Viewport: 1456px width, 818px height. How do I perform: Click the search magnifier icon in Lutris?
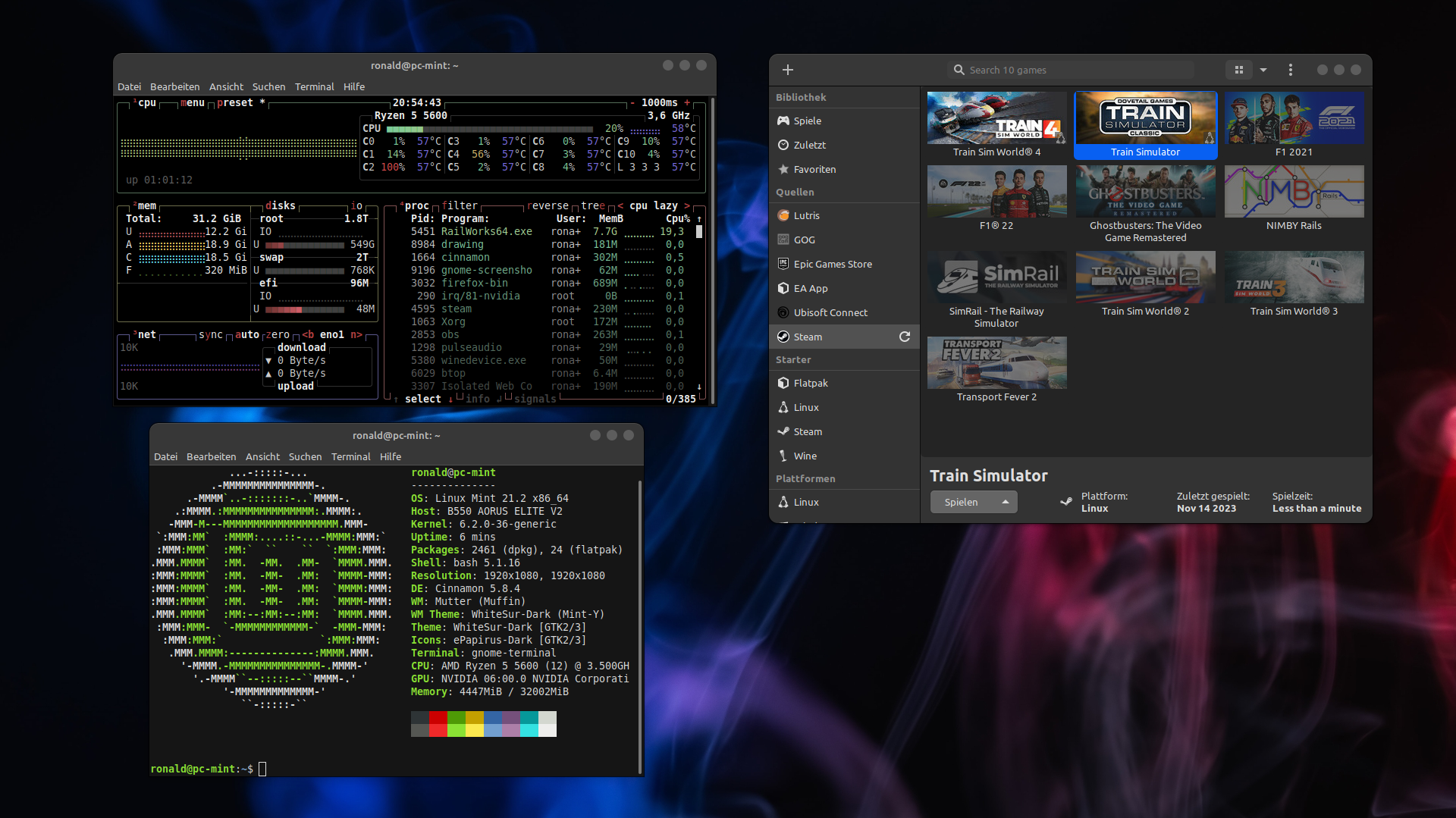point(959,70)
